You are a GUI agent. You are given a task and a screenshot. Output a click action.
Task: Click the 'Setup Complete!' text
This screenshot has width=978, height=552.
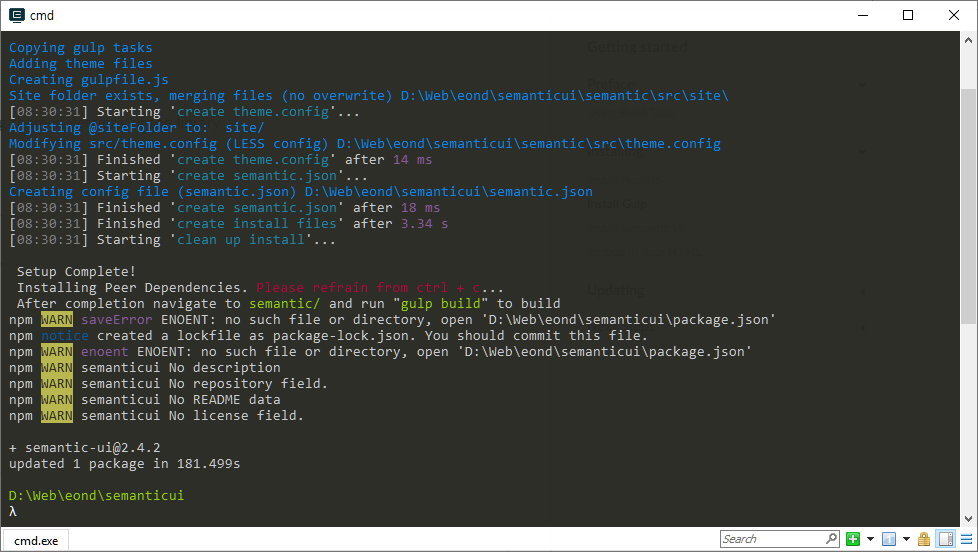point(76,271)
